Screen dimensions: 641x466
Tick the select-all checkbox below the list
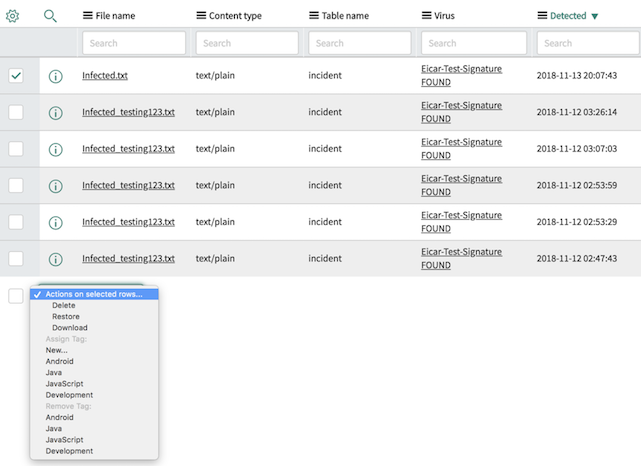(16, 295)
